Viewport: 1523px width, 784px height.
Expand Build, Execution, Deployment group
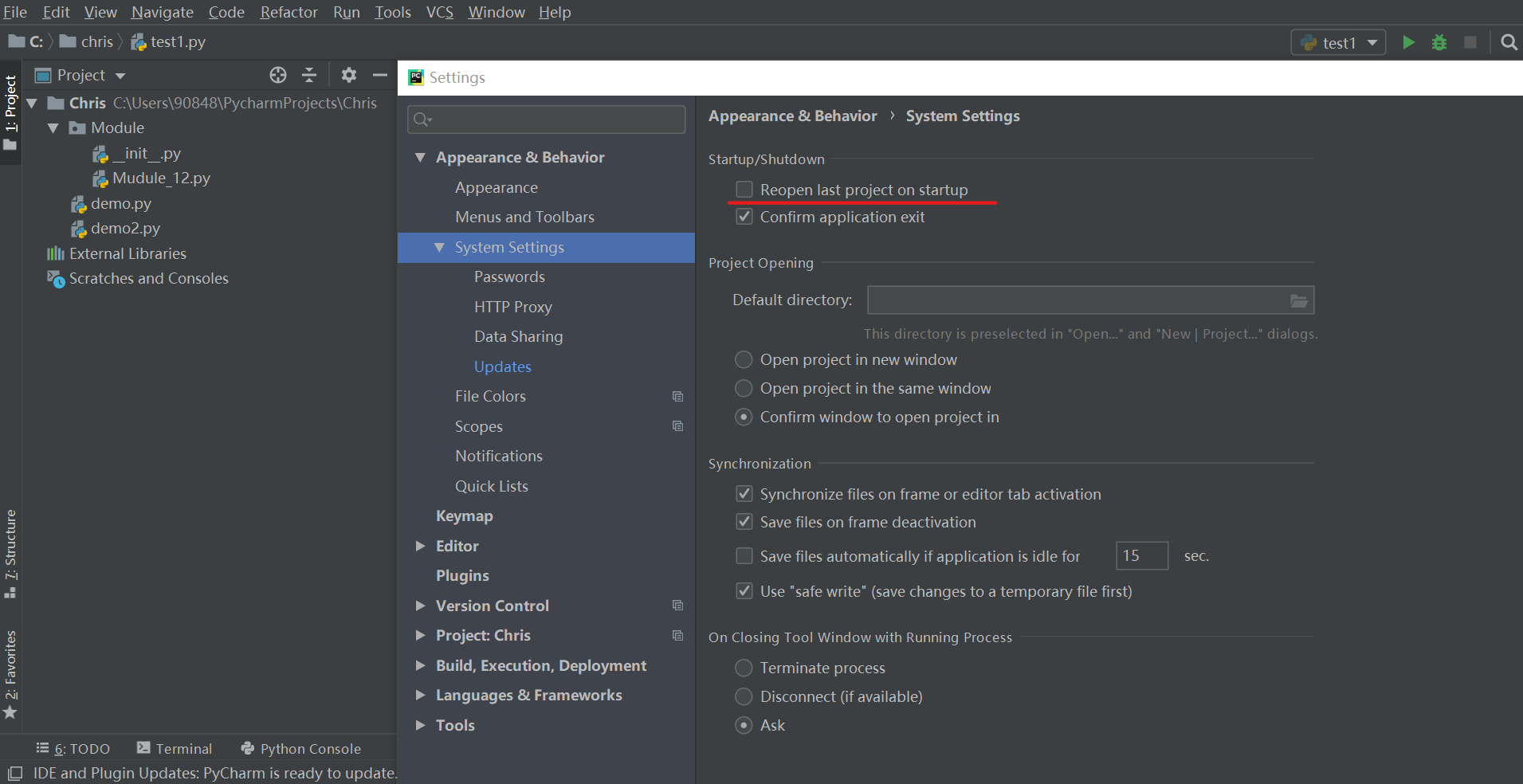tap(420, 665)
